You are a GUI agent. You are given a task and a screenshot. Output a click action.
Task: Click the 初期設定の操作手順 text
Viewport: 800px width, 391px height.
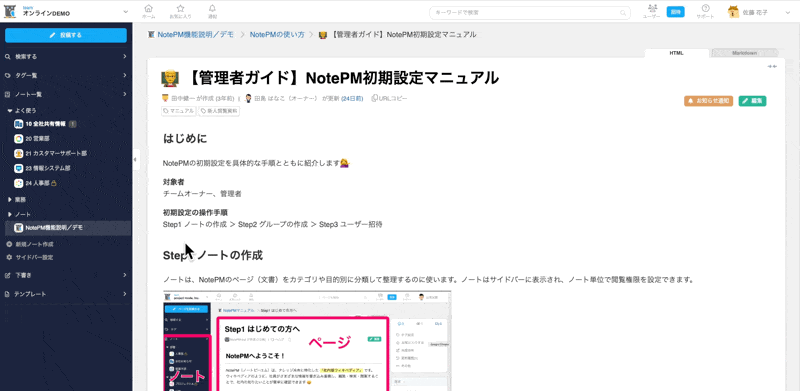tap(195, 212)
